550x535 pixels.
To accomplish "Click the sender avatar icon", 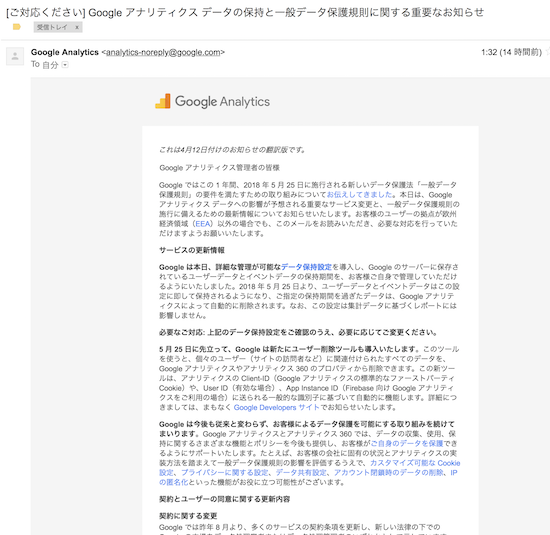I will click(x=15, y=56).
